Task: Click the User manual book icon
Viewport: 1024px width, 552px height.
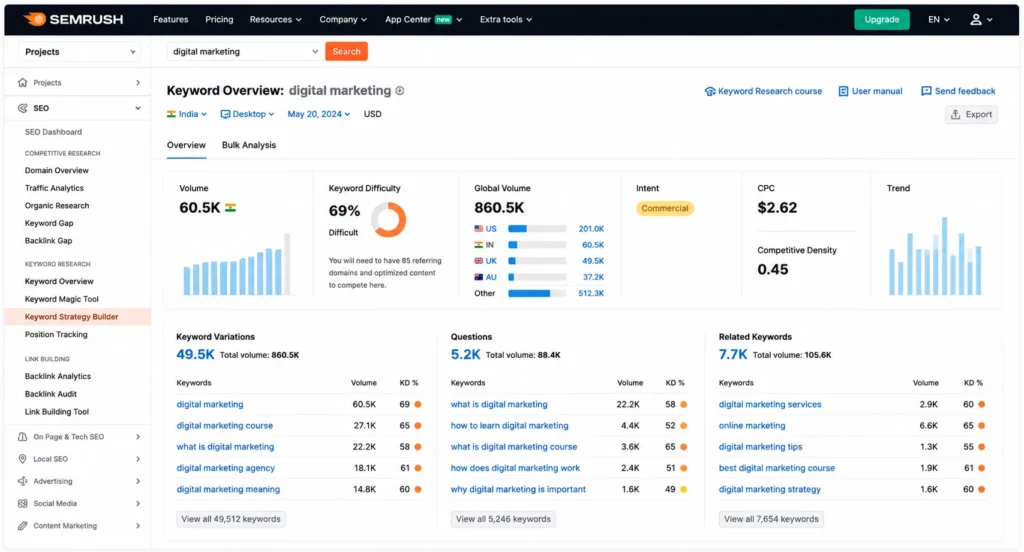Action: (x=843, y=91)
